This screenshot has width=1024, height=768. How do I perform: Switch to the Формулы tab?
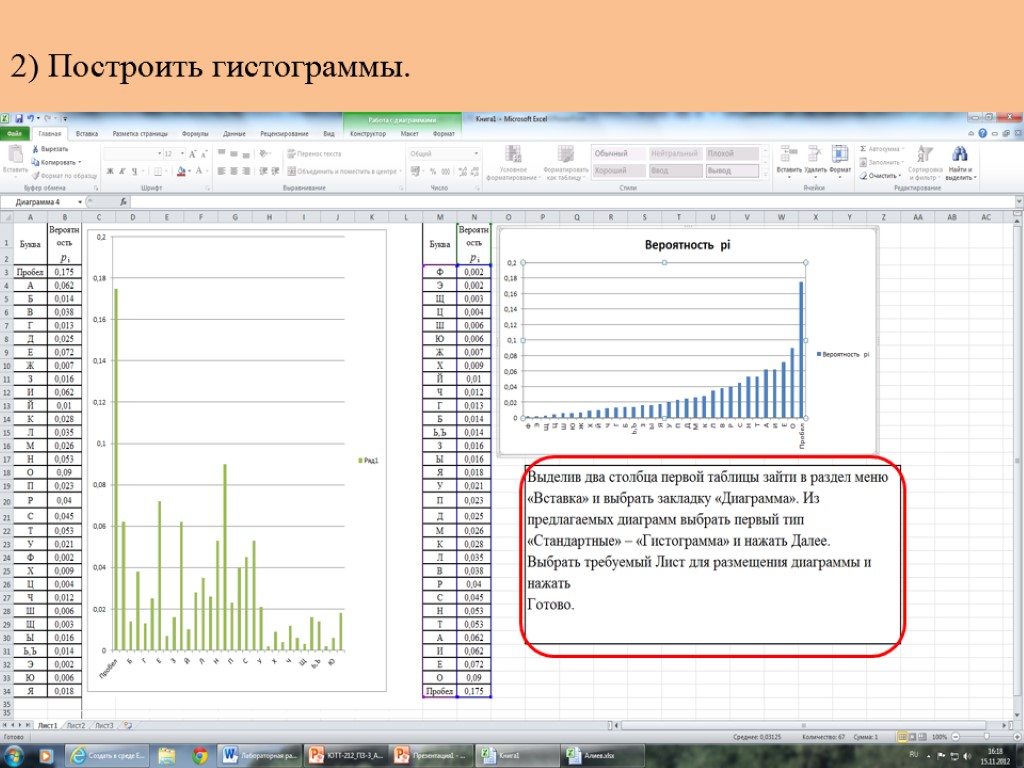pyautogui.click(x=195, y=134)
